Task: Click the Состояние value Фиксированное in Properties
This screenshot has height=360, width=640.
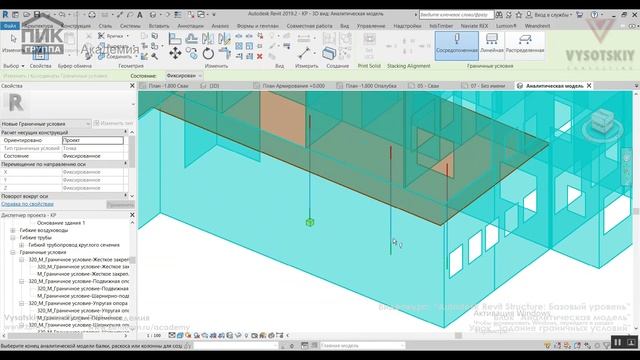Action: tap(93, 156)
